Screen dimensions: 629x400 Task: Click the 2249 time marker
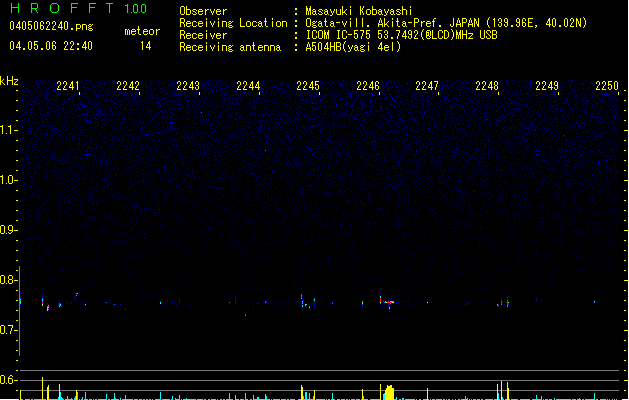coord(547,86)
